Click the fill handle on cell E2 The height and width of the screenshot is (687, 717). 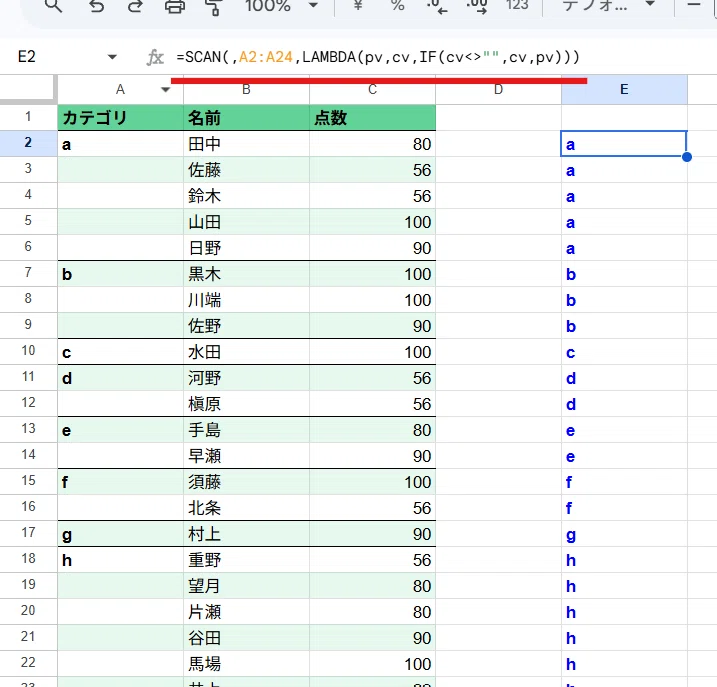686,157
